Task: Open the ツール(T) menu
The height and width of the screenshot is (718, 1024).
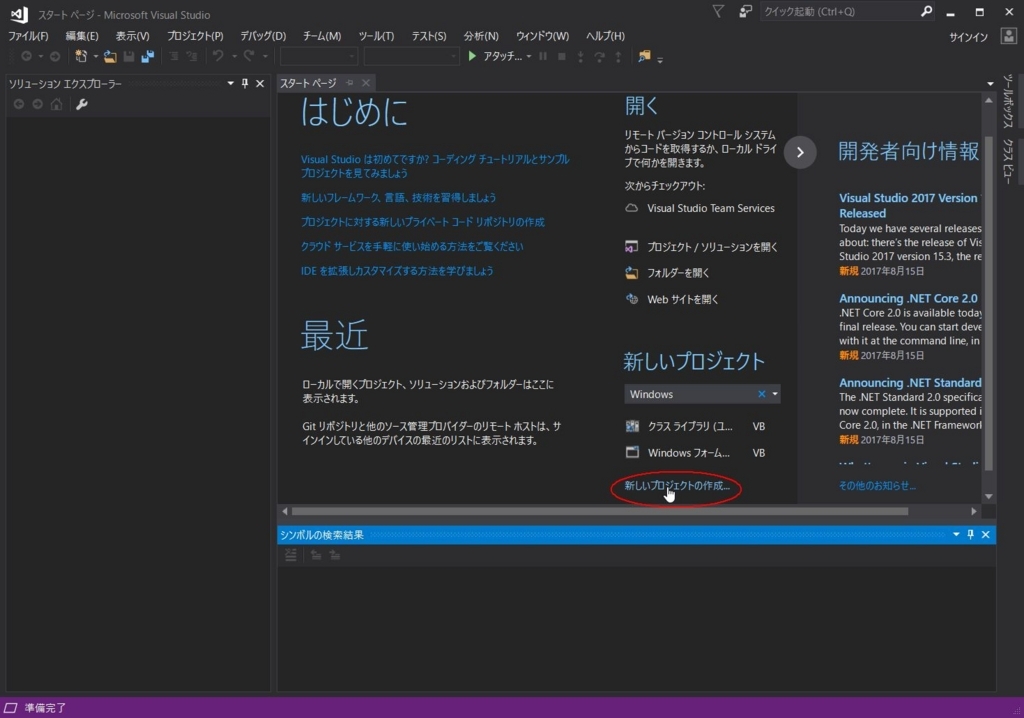Action: click(376, 36)
